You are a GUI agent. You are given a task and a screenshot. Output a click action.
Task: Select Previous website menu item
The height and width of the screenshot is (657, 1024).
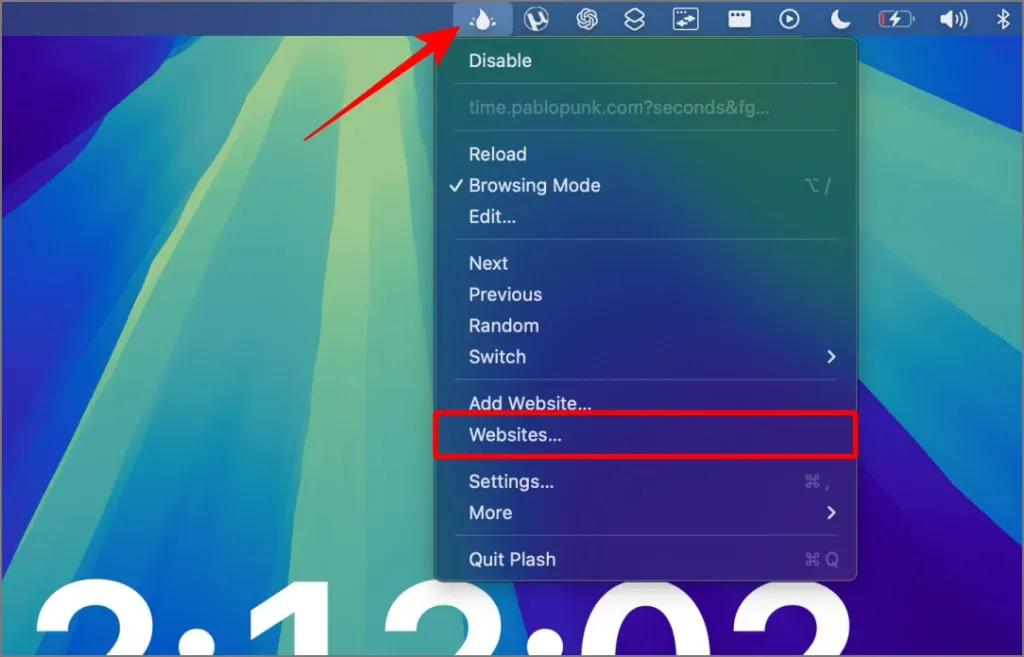click(646, 295)
